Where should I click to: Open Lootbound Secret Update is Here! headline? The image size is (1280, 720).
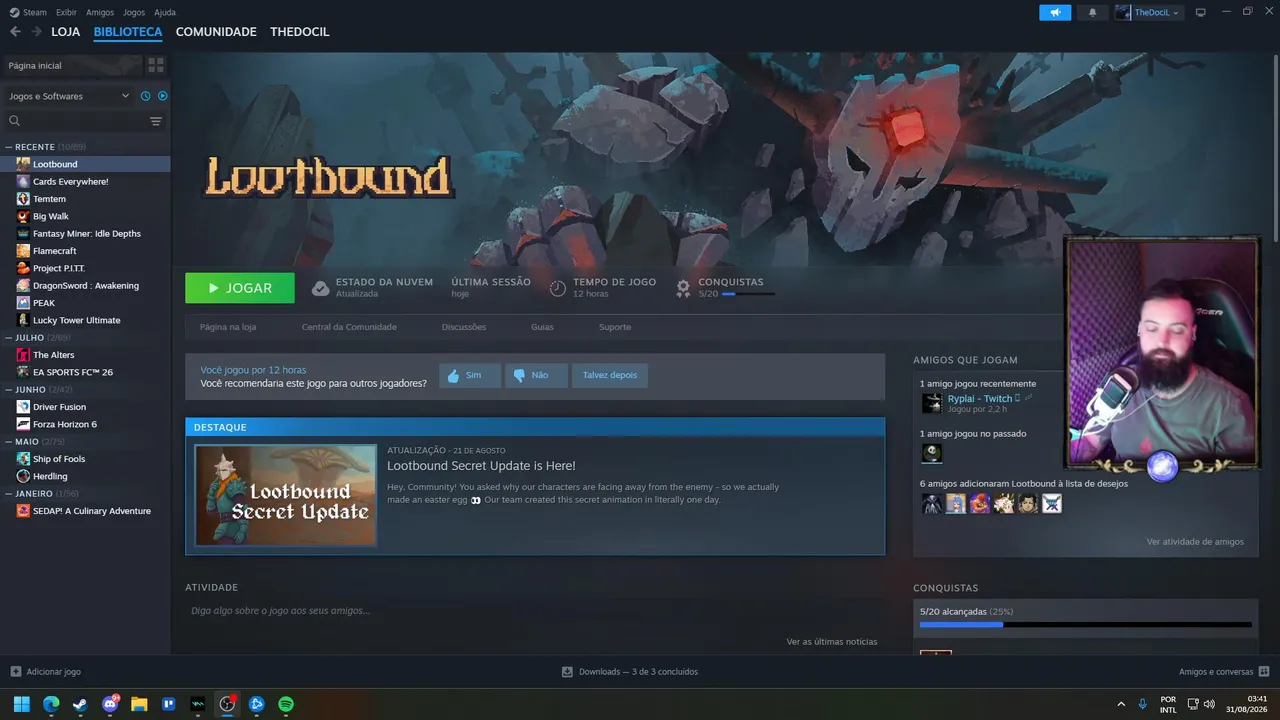481,466
